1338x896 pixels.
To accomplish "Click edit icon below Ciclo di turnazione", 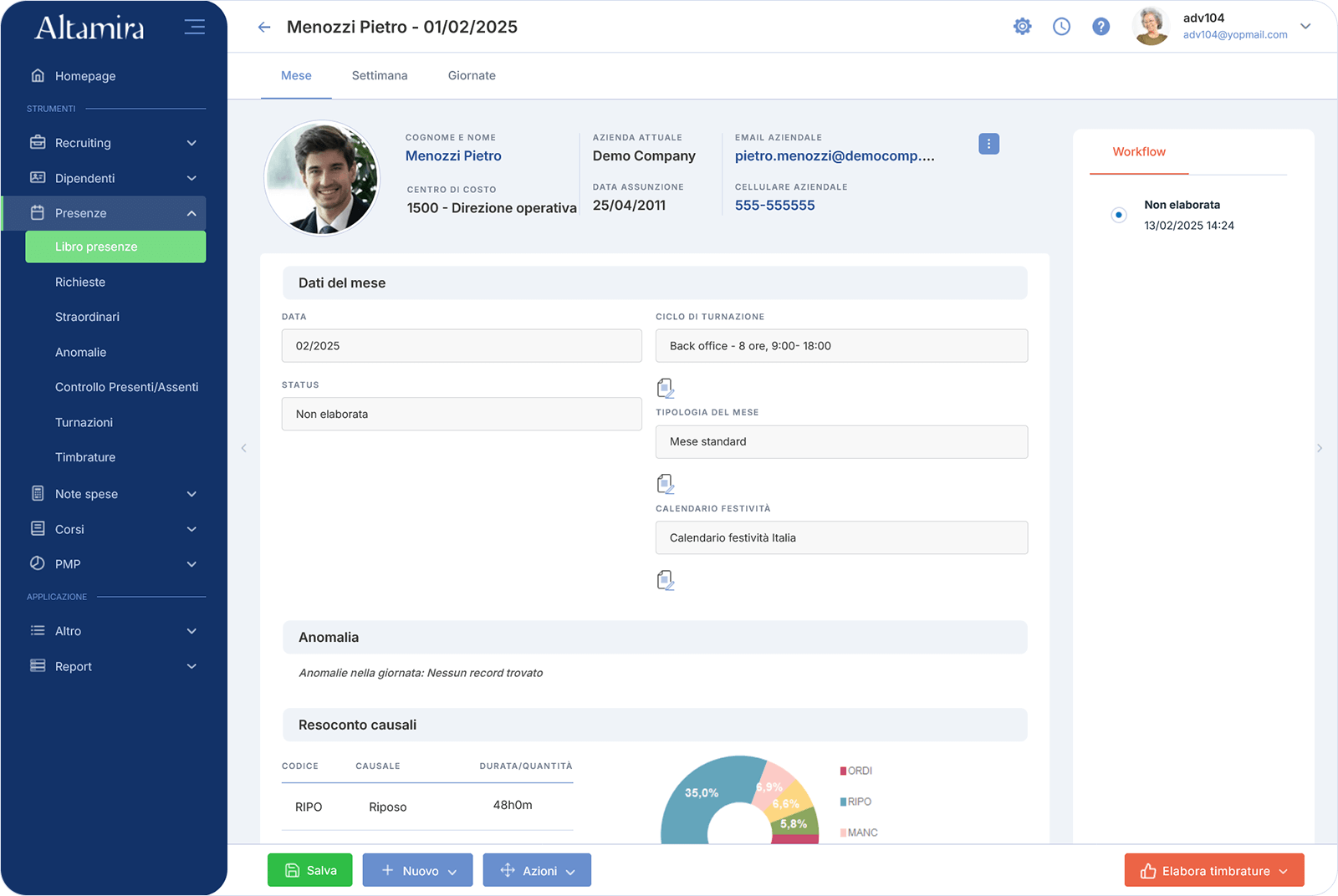I will coord(666,388).
